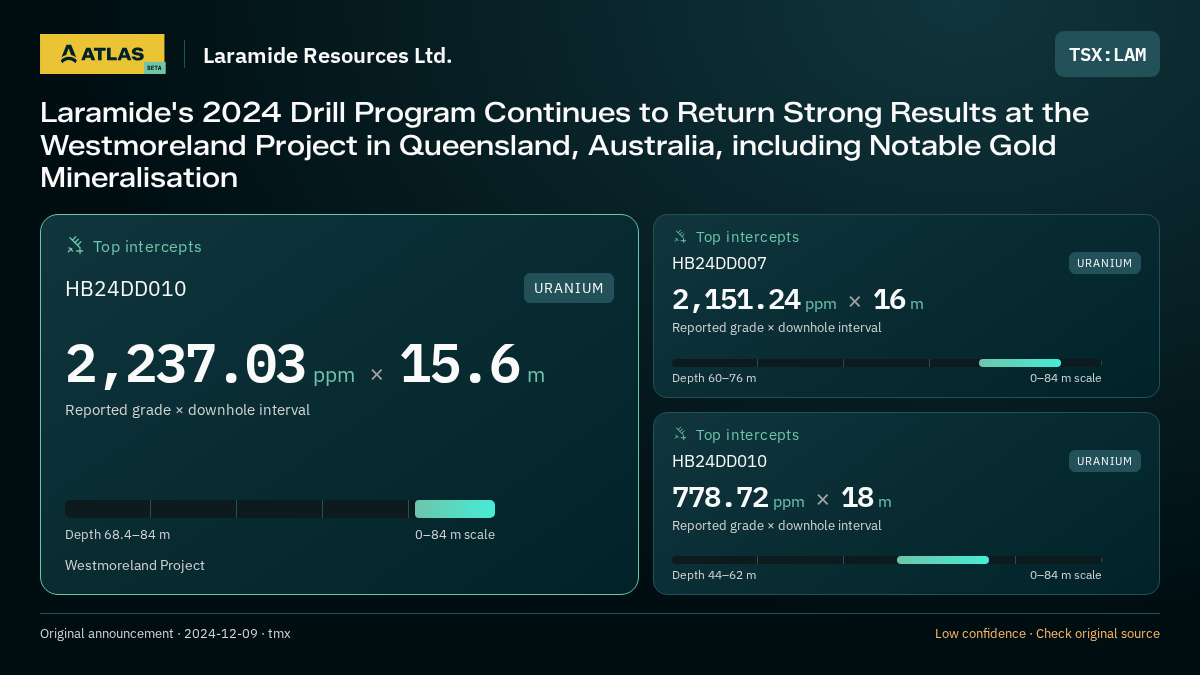Click the drill icon in the HB24DD007 card
The width and height of the screenshot is (1200, 675).
(680, 236)
